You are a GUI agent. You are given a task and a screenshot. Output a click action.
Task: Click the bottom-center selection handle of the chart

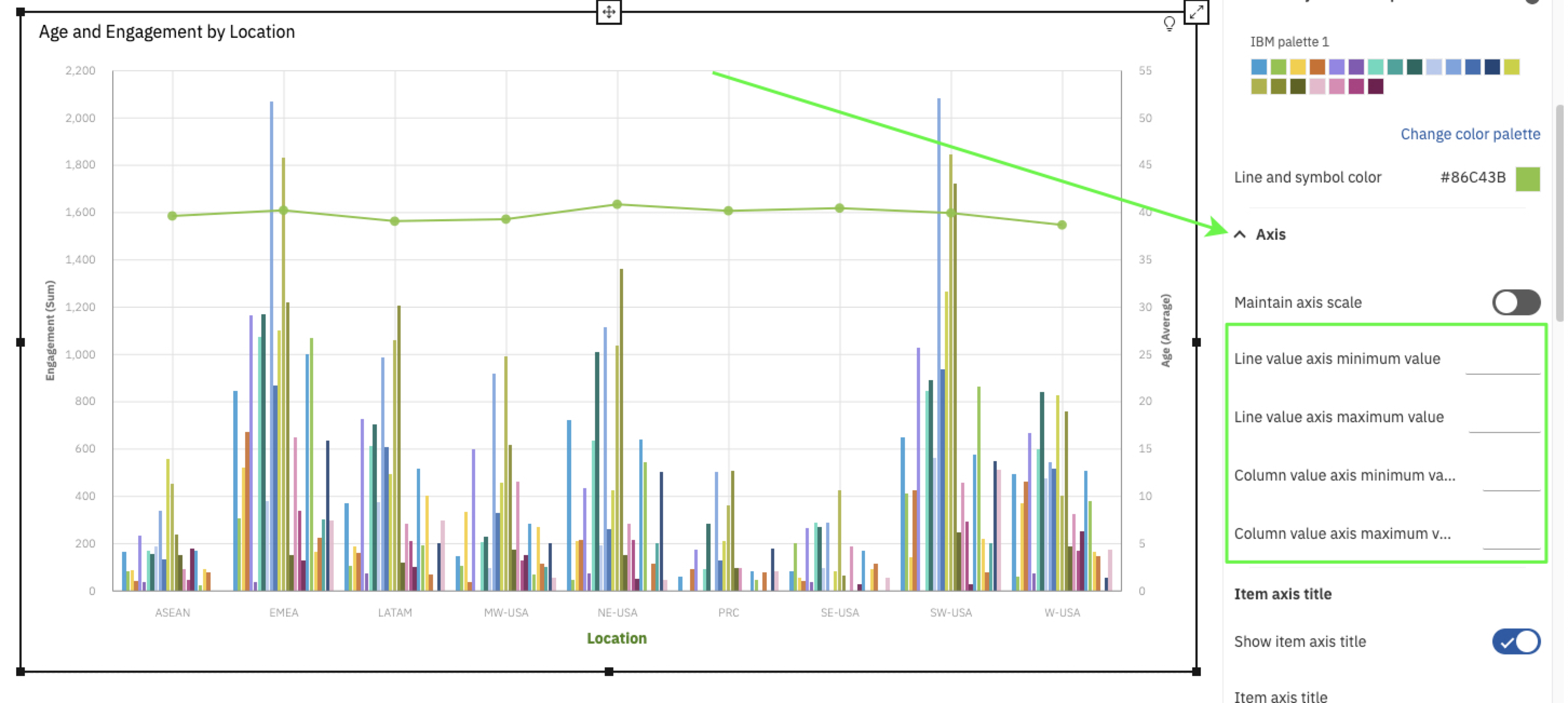click(609, 672)
